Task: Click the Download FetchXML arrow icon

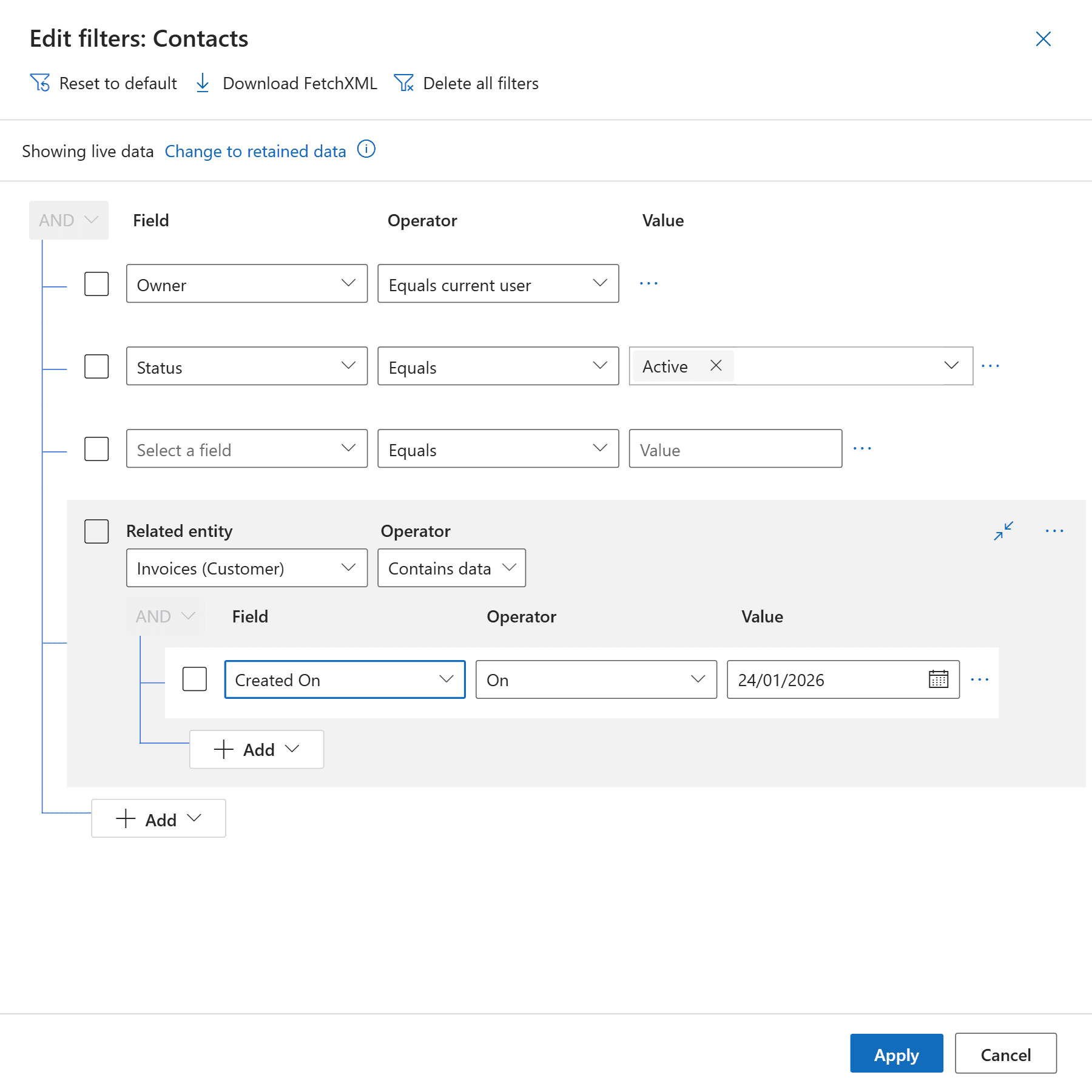Action: pos(203,83)
